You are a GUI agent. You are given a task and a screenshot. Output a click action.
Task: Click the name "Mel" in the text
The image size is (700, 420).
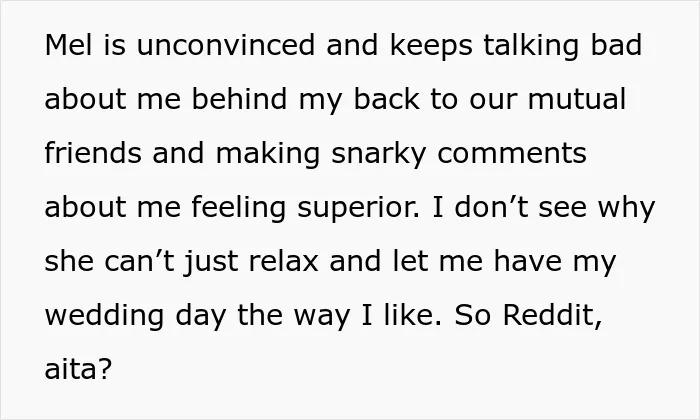click(68, 45)
